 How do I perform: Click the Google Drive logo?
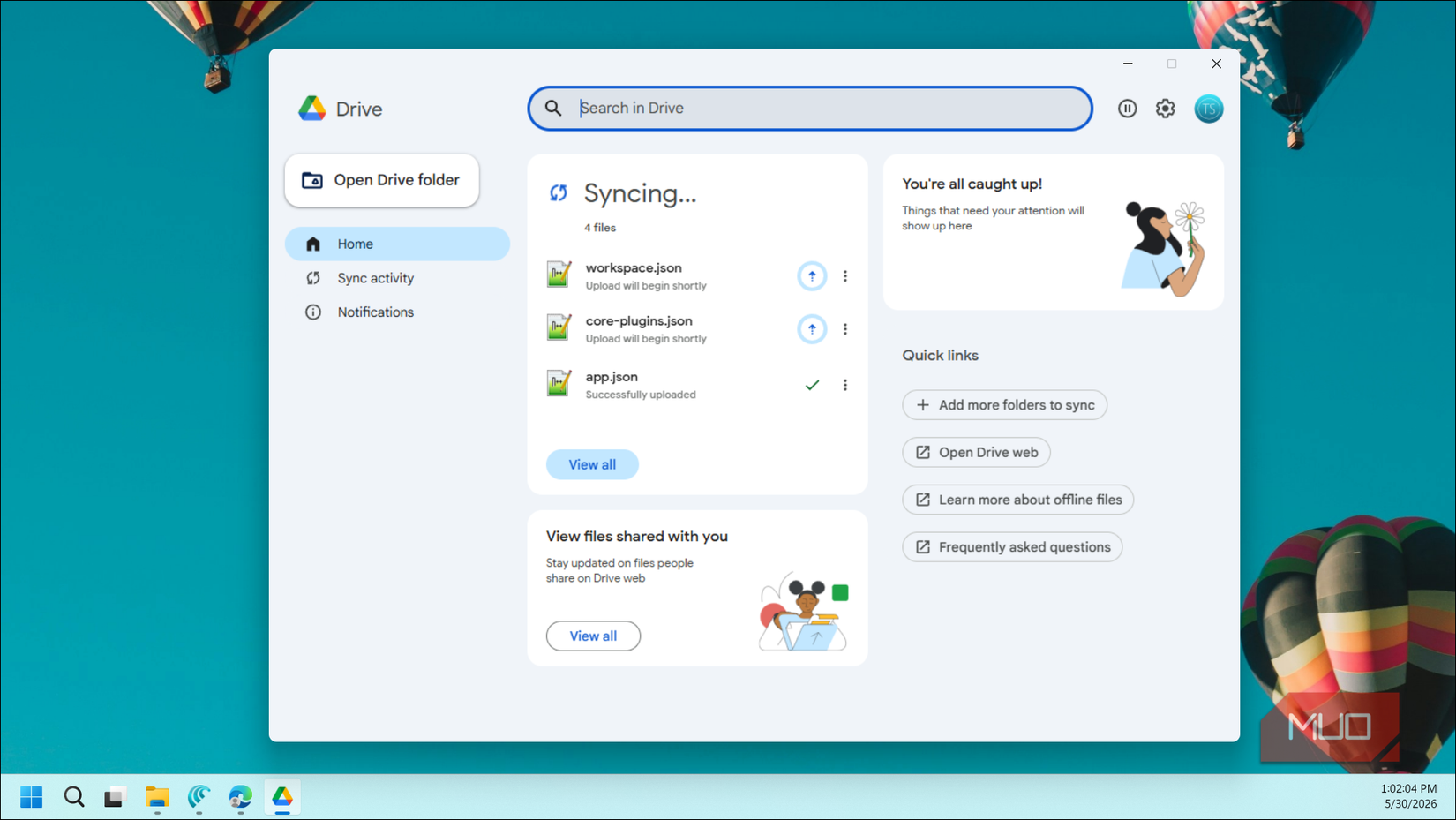311,109
